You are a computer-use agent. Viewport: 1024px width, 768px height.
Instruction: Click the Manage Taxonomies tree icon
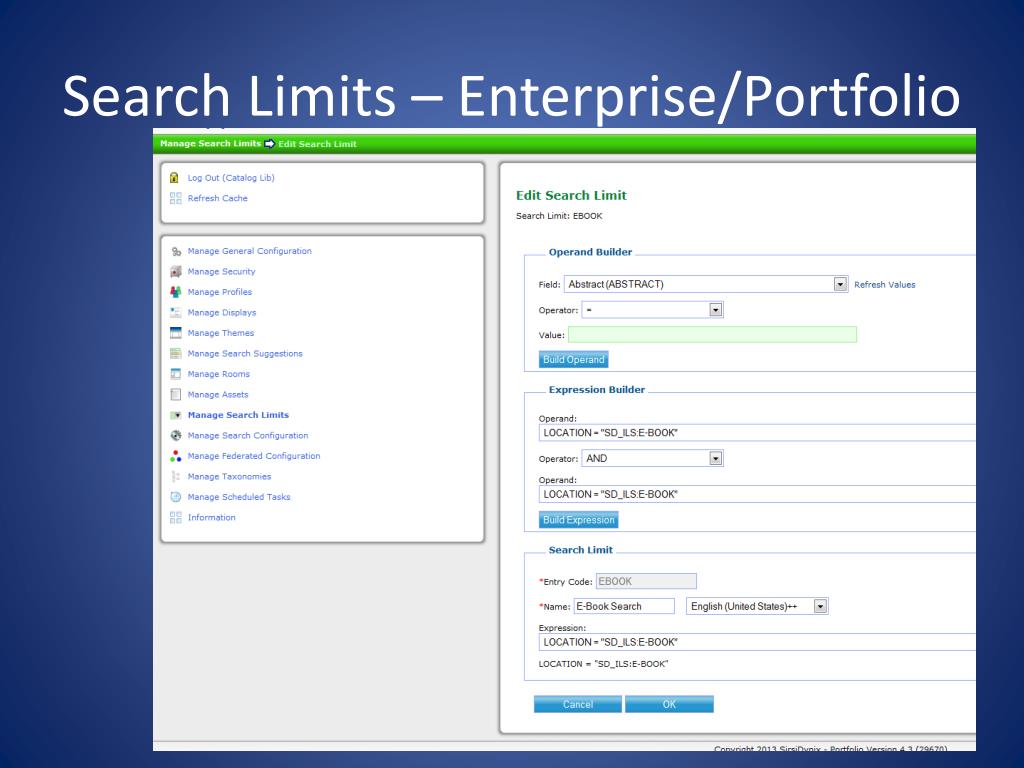click(175, 477)
